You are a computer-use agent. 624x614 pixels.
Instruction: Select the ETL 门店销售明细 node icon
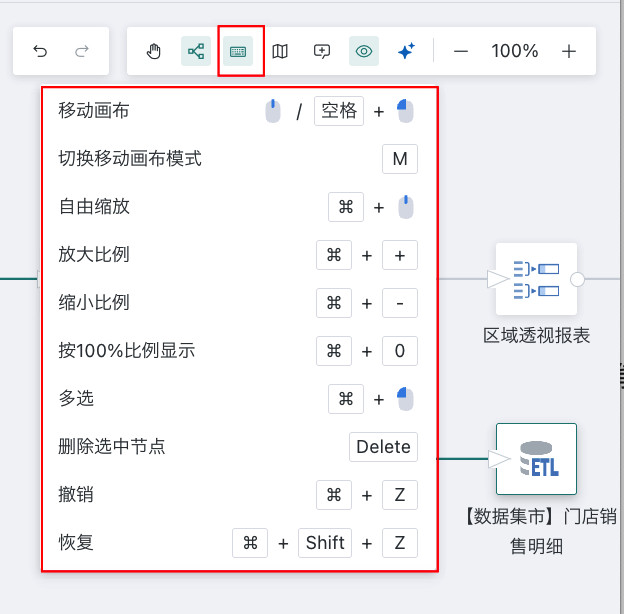(x=537, y=458)
